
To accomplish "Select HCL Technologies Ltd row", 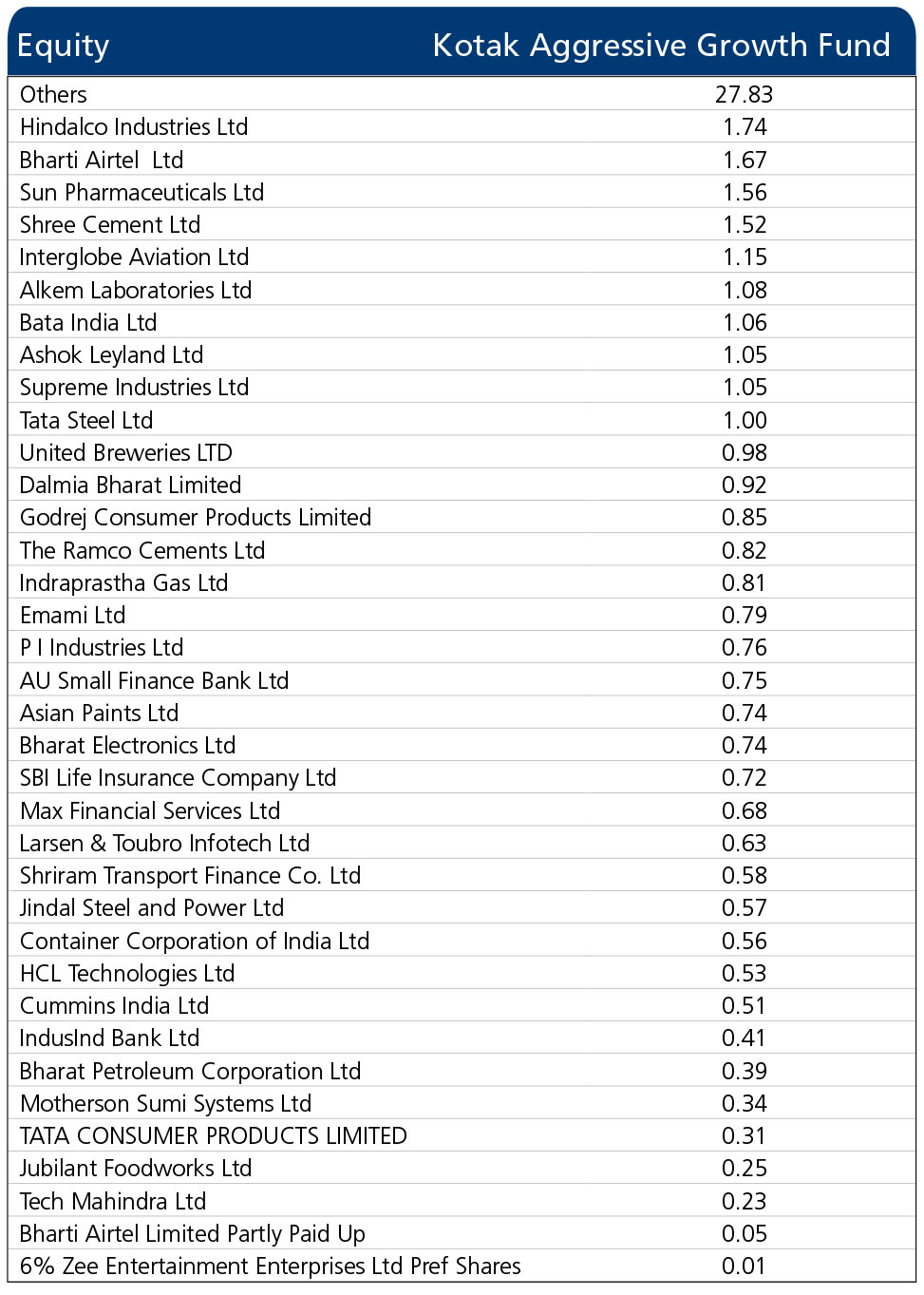I will (x=462, y=973).
